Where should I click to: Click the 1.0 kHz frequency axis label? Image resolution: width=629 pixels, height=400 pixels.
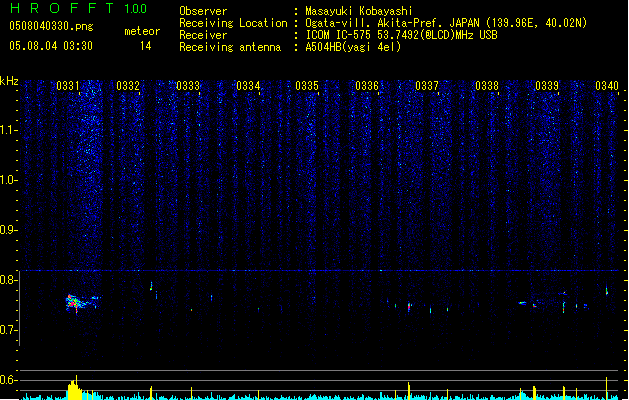point(9,180)
